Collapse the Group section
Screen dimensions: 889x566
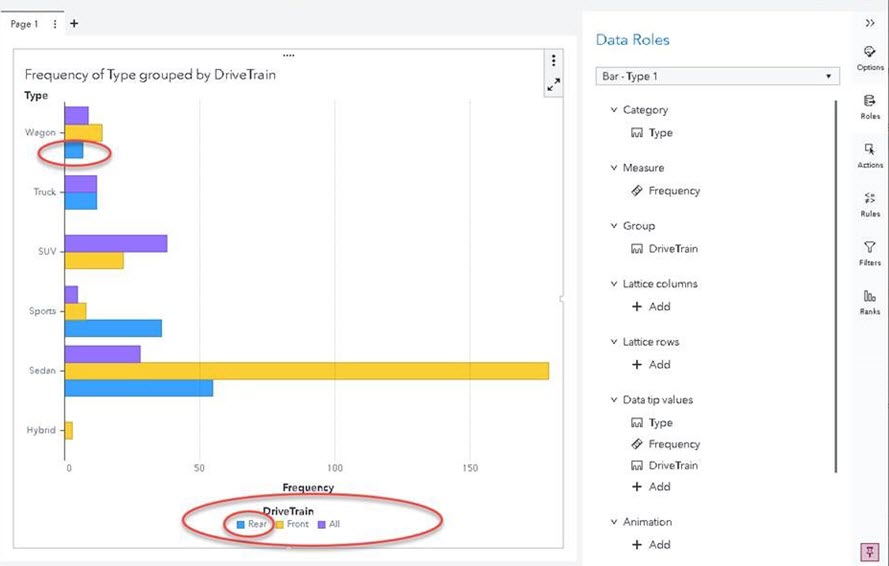point(613,225)
